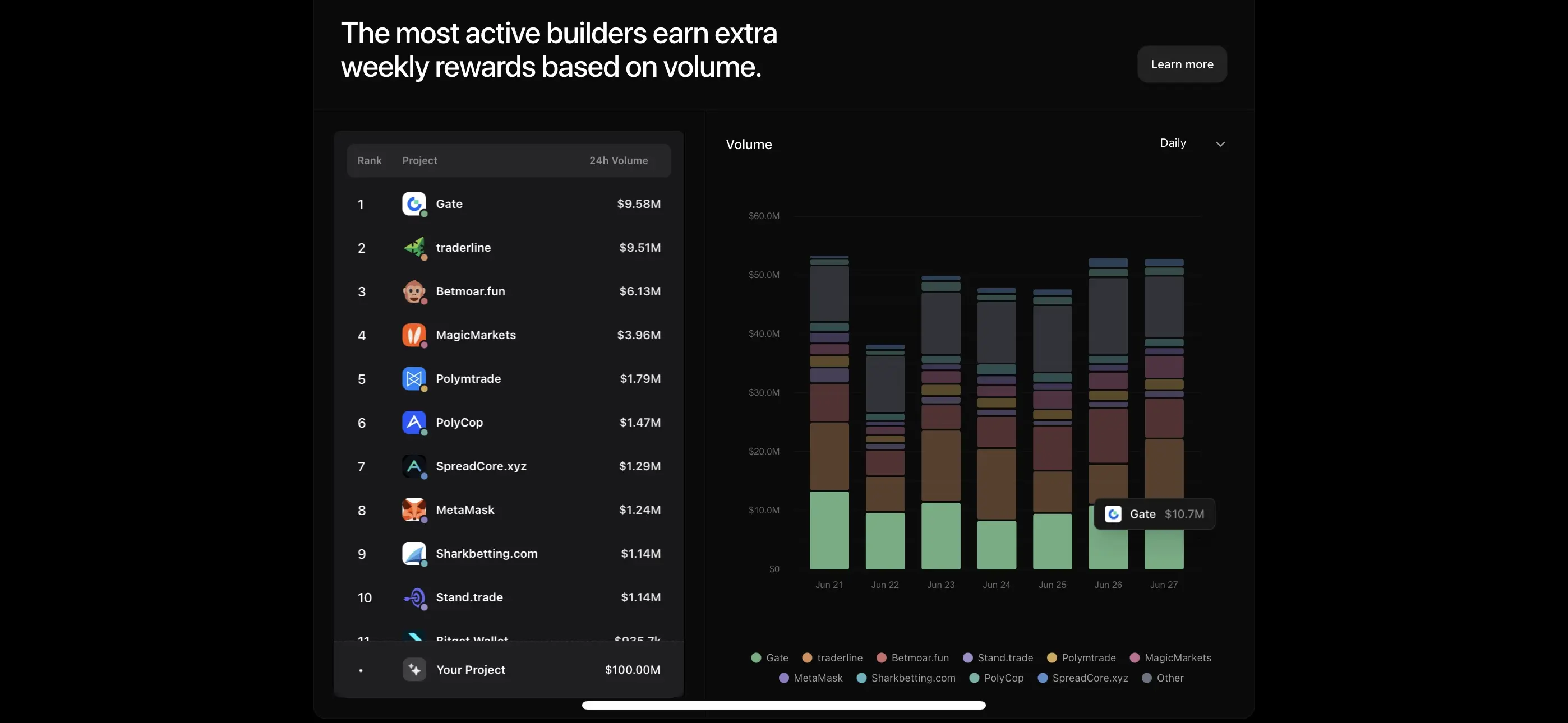Click the Your Project sparkle icon
Viewport: 1568px width, 723px height.
[414, 669]
